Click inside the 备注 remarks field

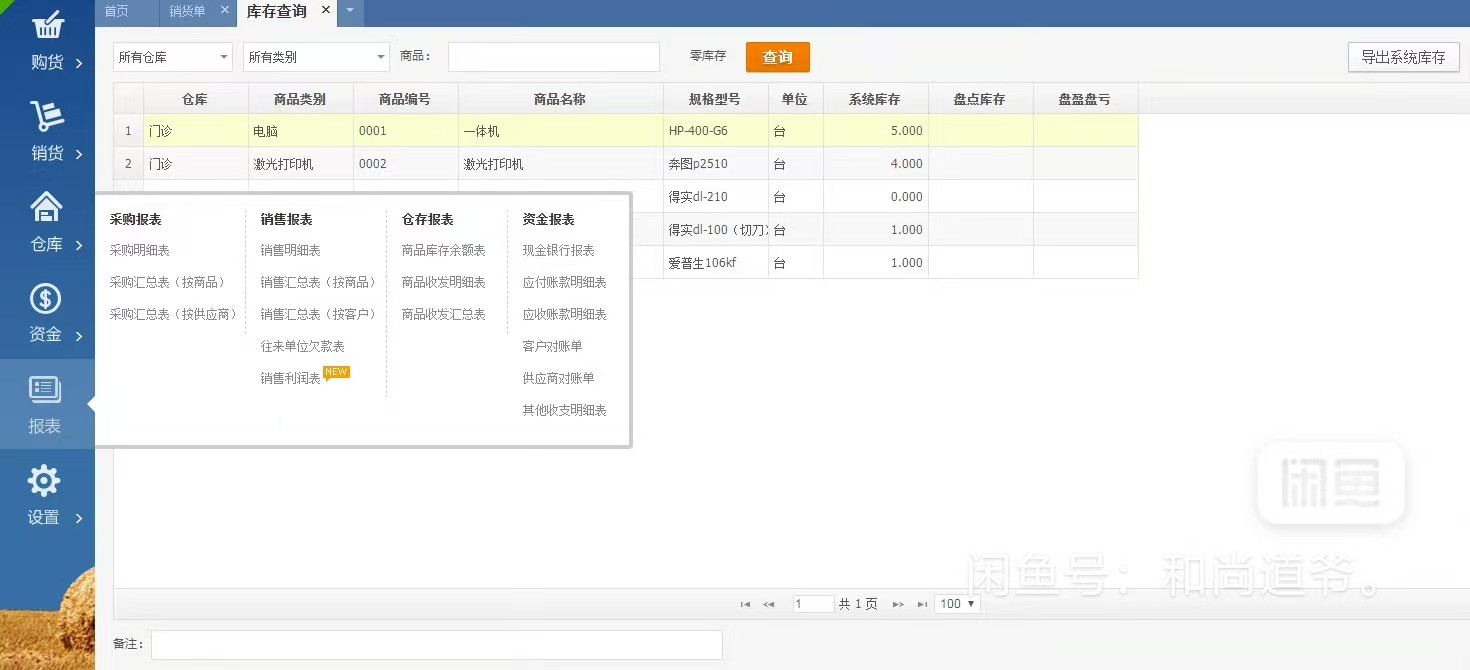(437, 644)
